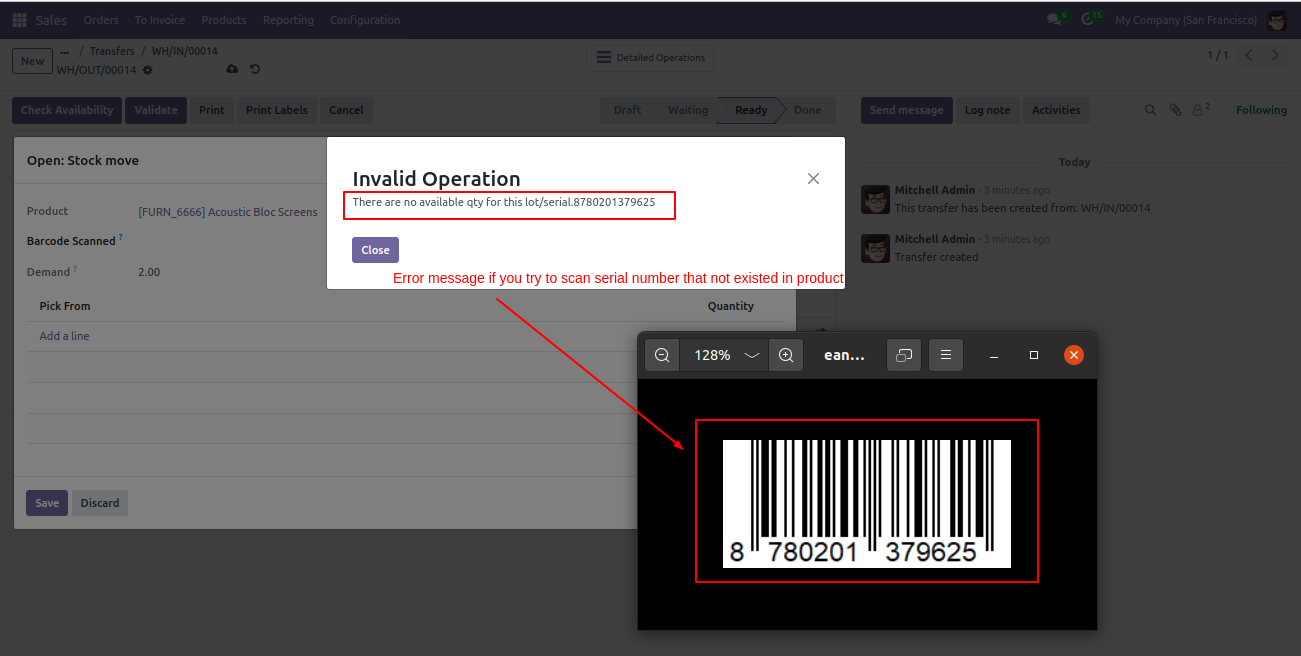
Task: Maximize the image viewer window
Action: coord(1034,355)
